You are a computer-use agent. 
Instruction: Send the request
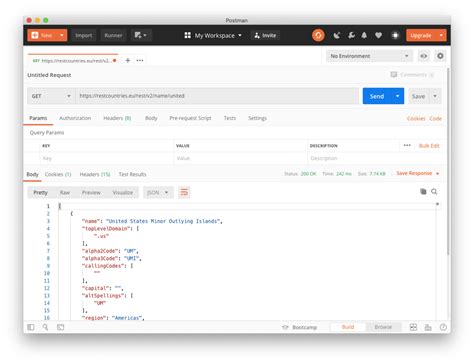point(377,96)
